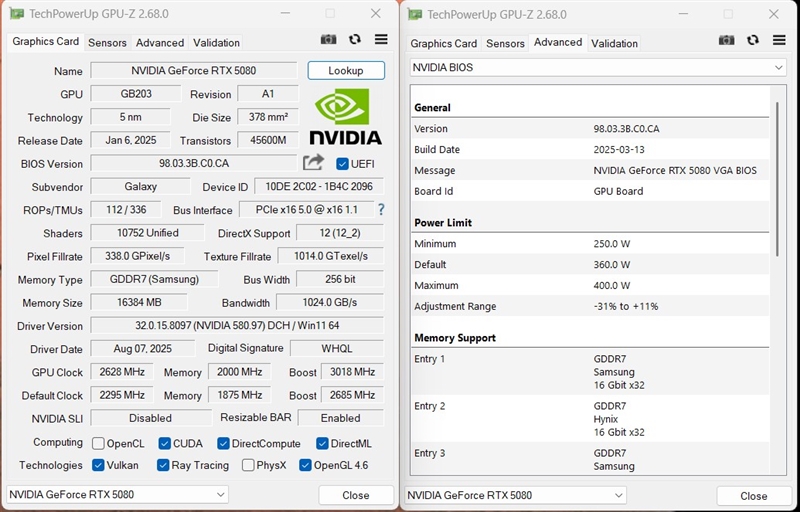Click Board Id value GPU Board
800x512 pixels.
point(618,191)
